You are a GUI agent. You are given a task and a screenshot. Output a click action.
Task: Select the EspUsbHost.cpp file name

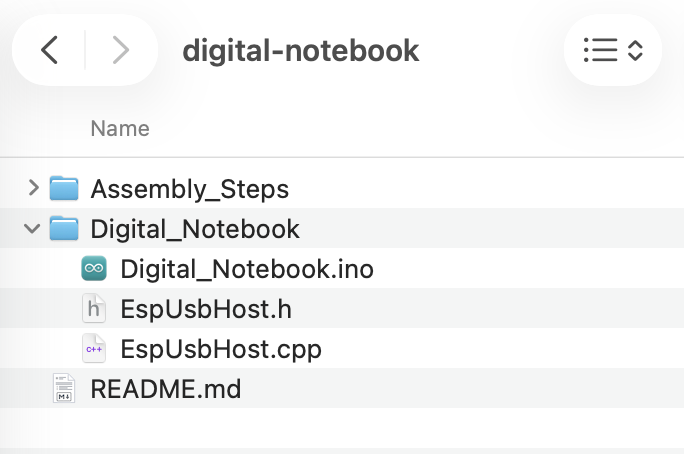[x=221, y=349]
